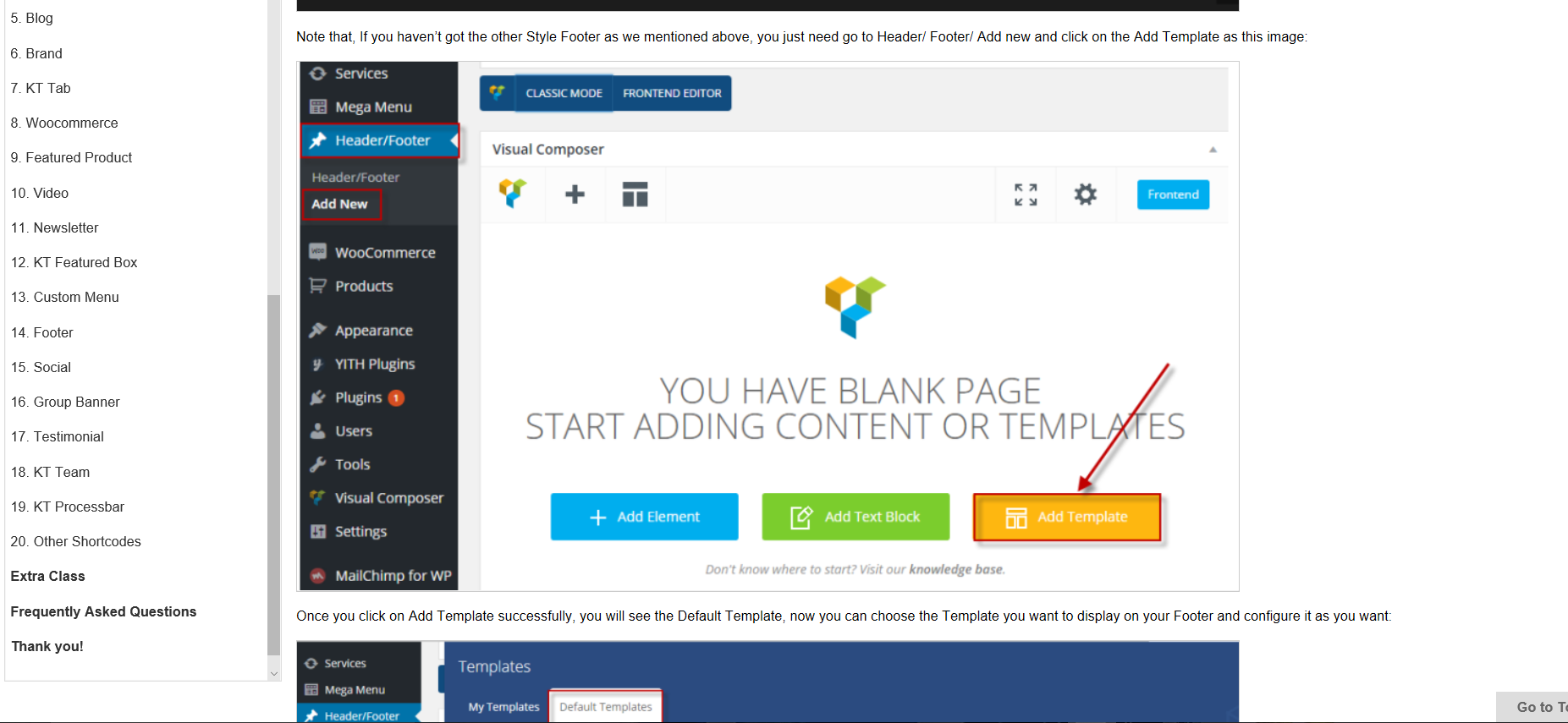The height and width of the screenshot is (723, 1568).
Task: Open 'Frequently Asked Questions' section
Action: [x=103, y=611]
